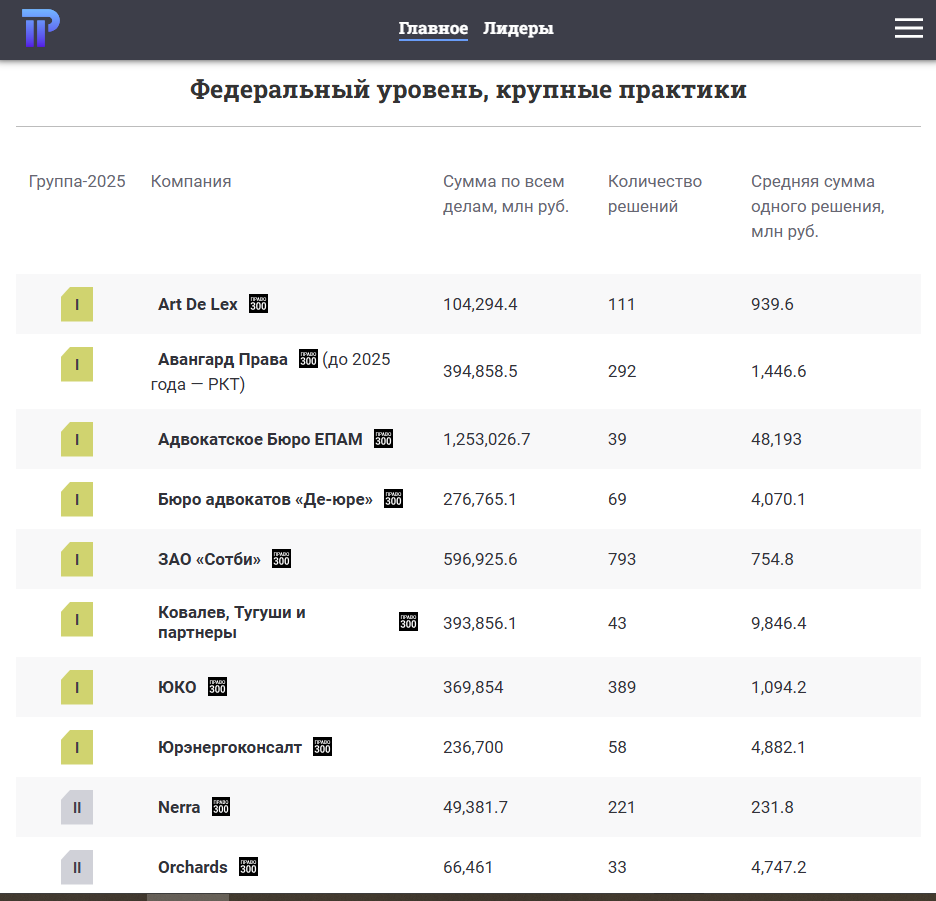Viewport: 936px width, 901px height.
Task: Open the Бюро адвокатов «Де-юре» link
Action: (x=265, y=499)
